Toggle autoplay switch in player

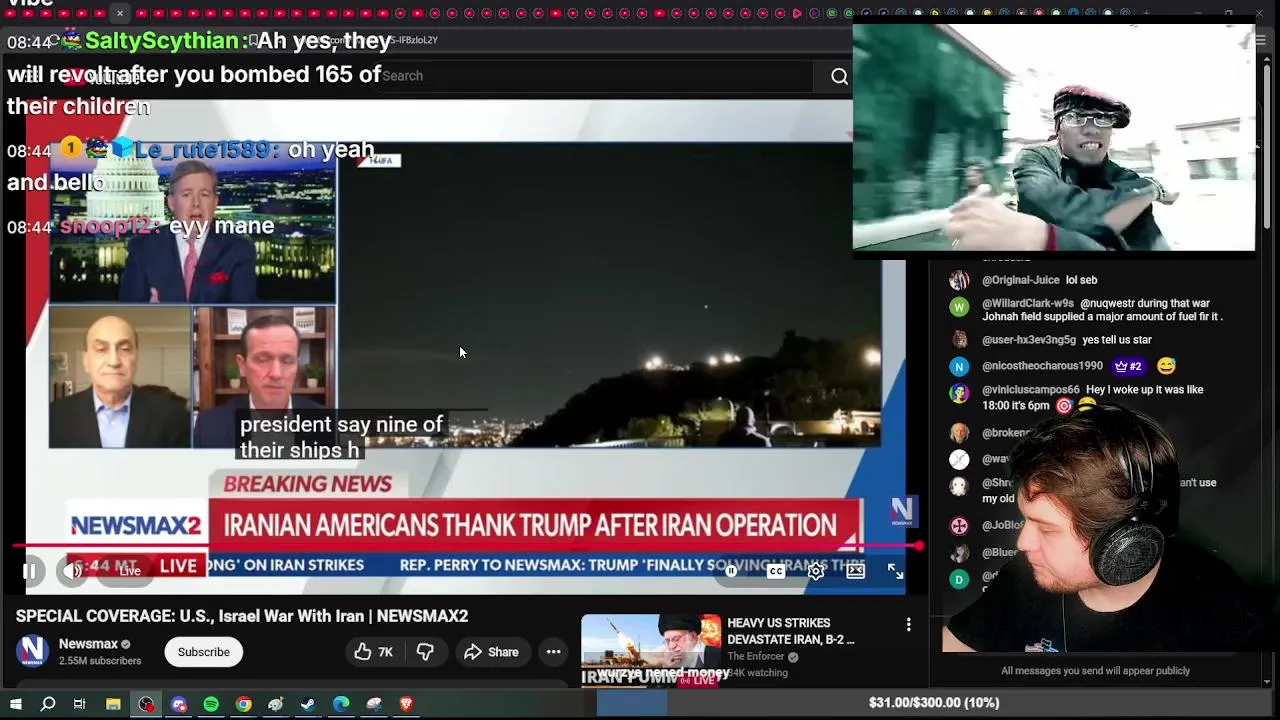(732, 571)
